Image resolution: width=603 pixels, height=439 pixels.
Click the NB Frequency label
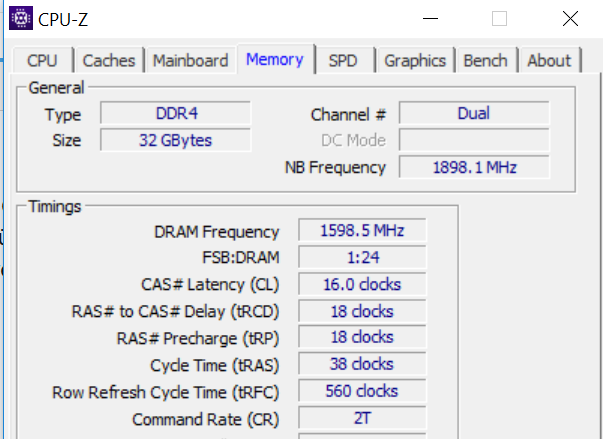[335, 167]
